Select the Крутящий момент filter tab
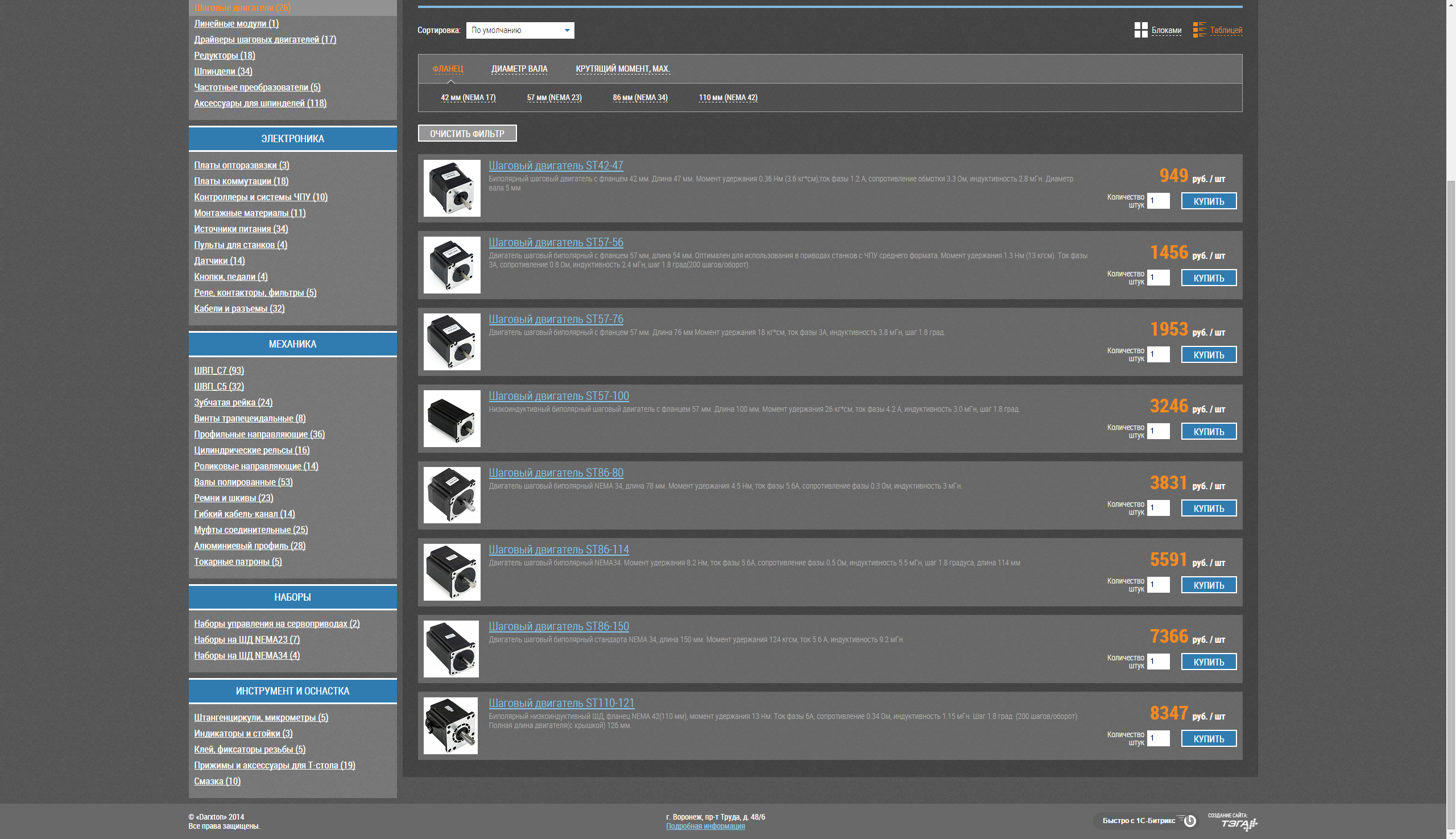The image size is (1456, 839). 622,69
